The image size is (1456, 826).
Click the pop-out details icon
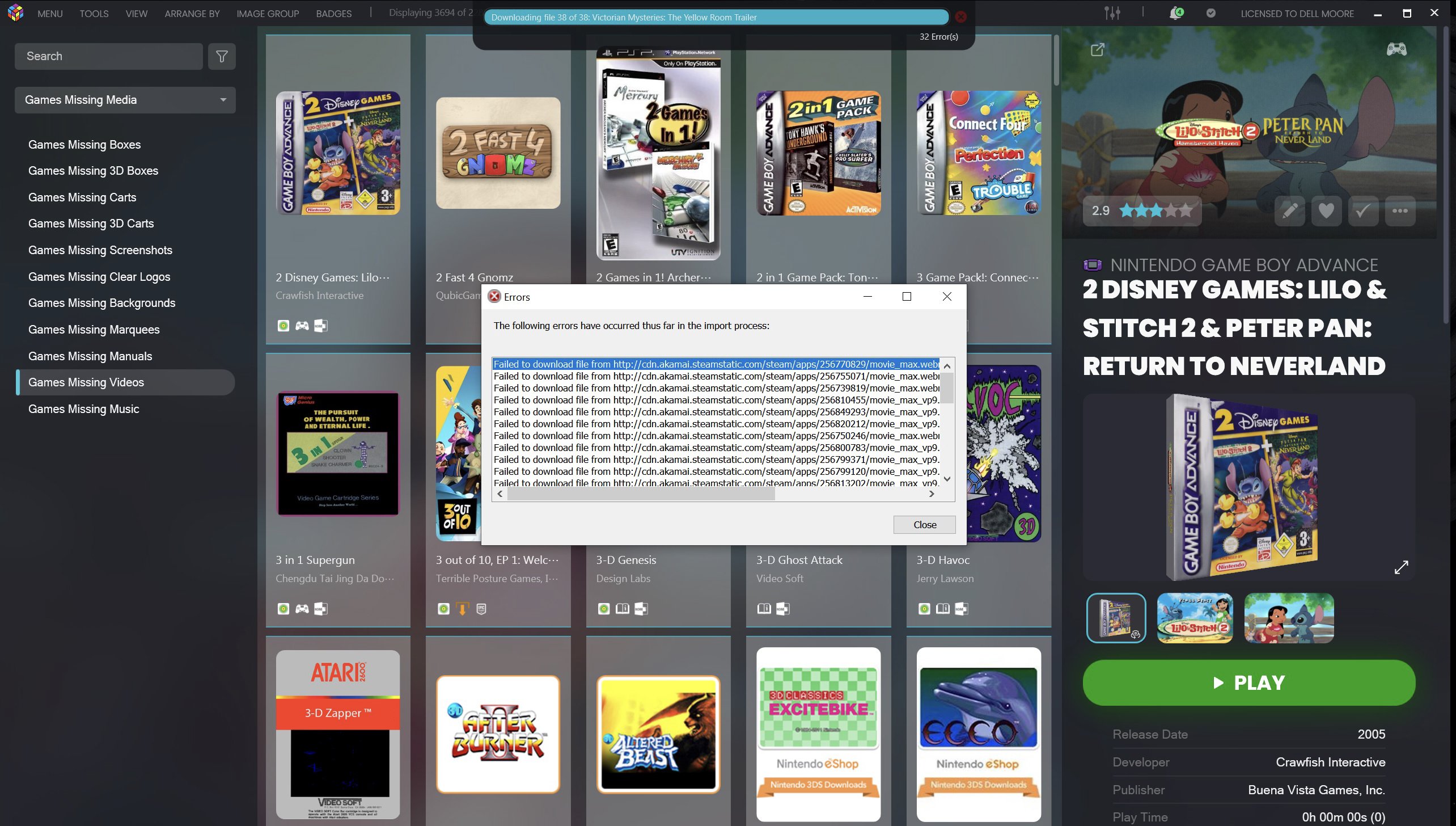point(1098,50)
